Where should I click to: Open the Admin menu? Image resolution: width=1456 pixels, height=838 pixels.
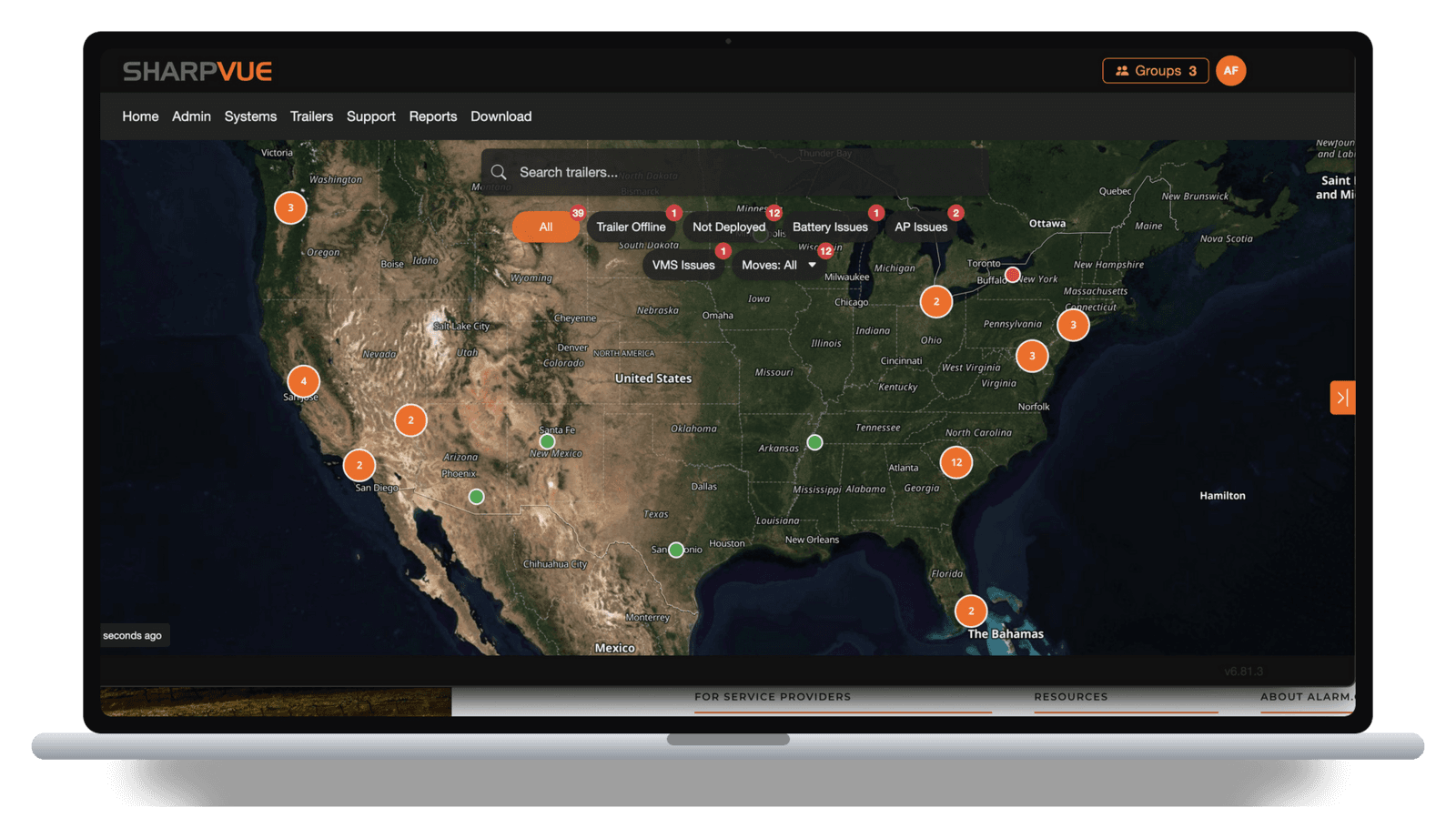[x=191, y=116]
